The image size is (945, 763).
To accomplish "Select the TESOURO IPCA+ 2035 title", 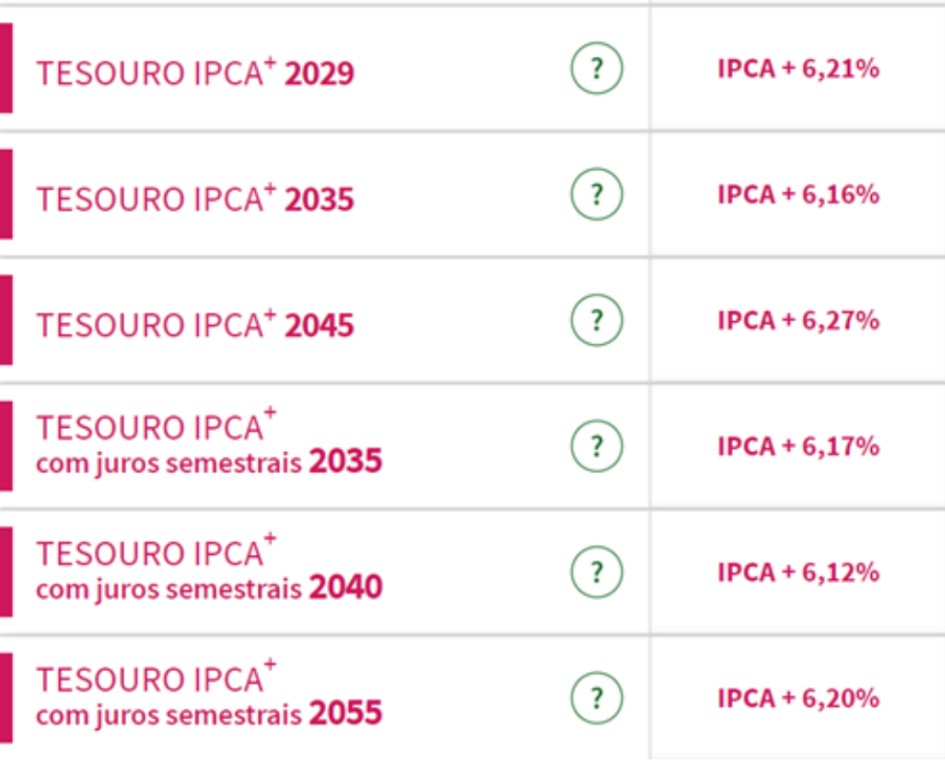I will pyautogui.click(x=195, y=198).
